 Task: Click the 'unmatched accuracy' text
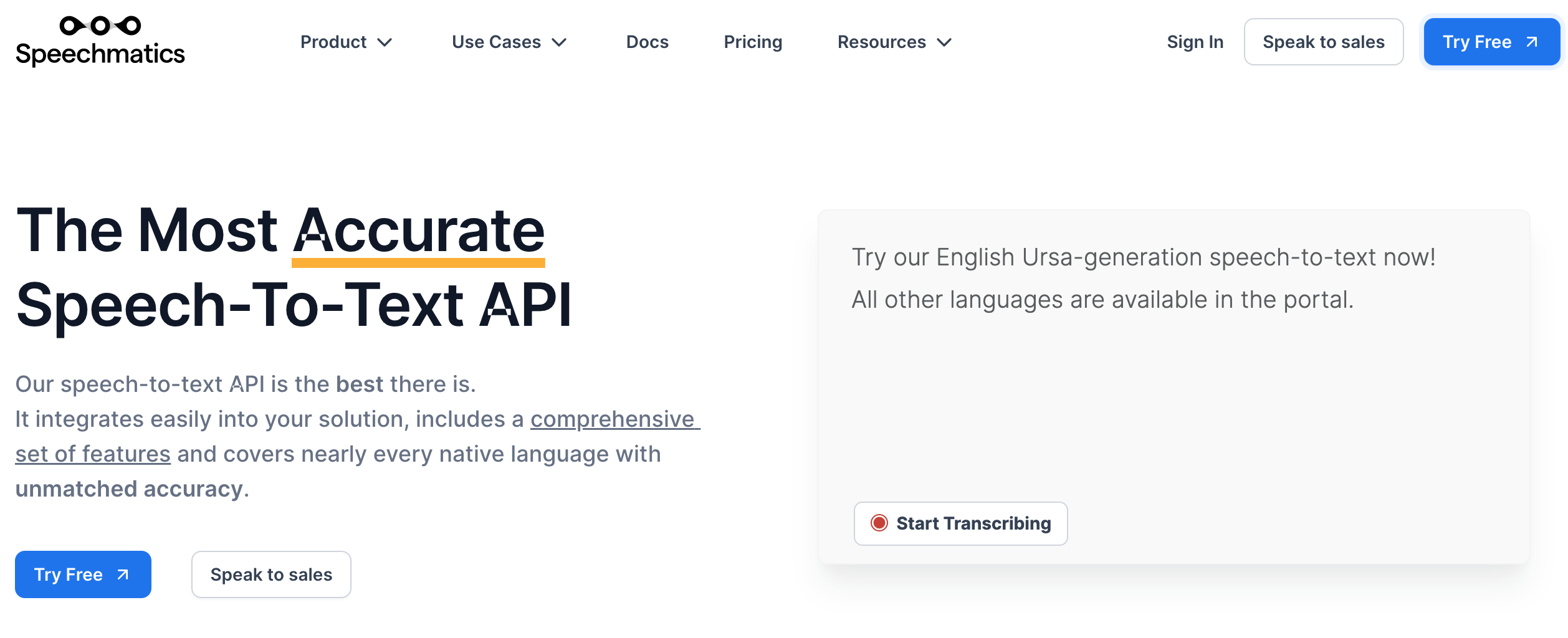(132, 489)
